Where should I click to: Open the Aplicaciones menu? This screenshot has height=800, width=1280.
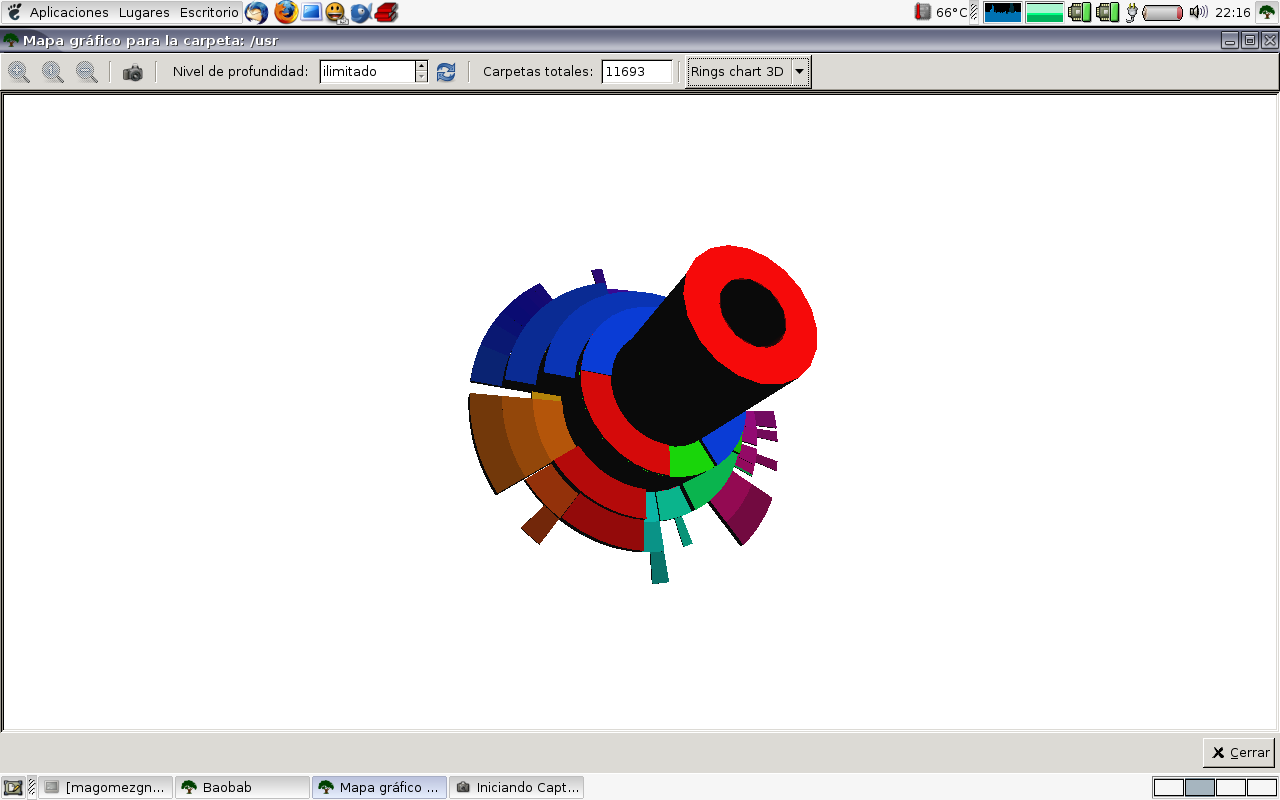click(69, 12)
